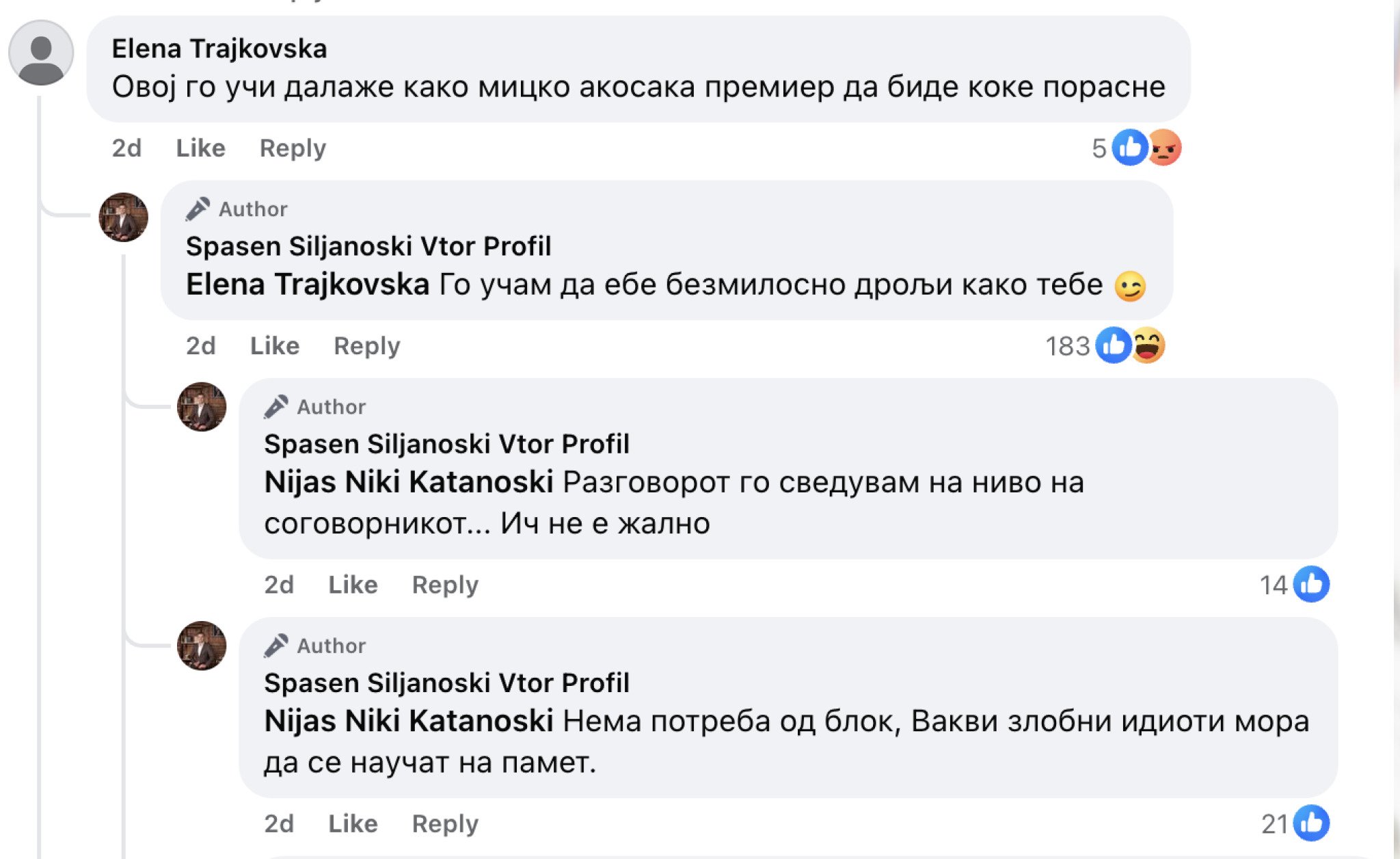
Task: Like the reply with 14 reactions
Action: 353,585
